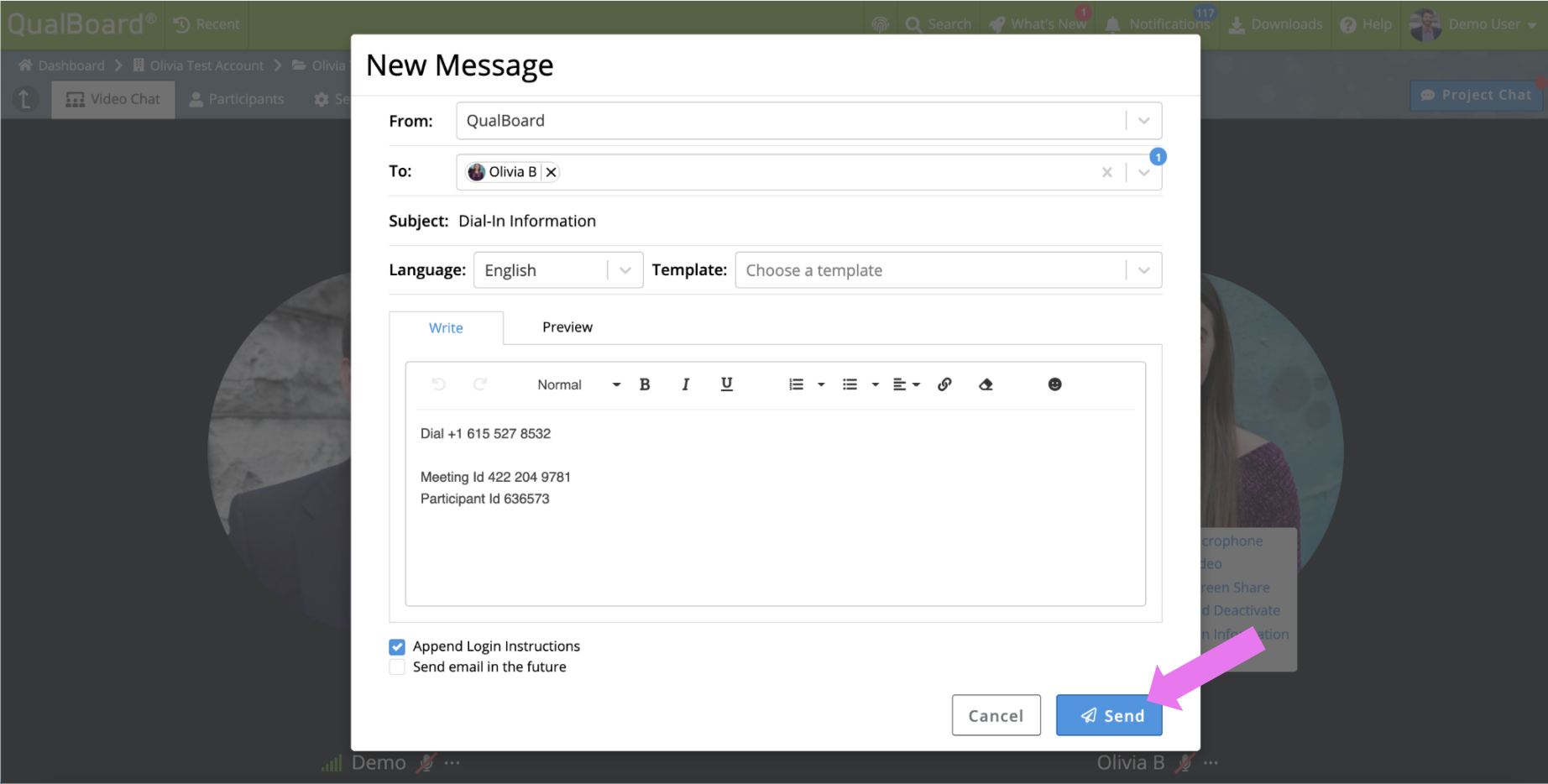Click the 'Meeting Id 422 204 9781' line

pos(495,478)
